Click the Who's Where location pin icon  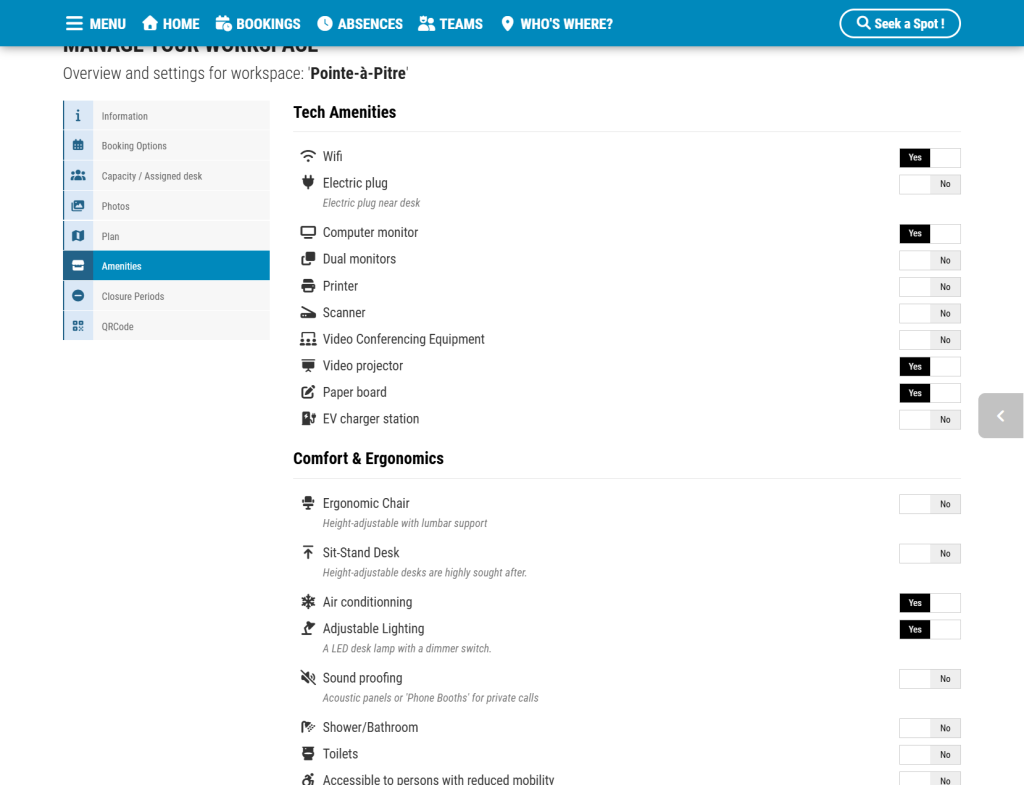pyautogui.click(x=507, y=24)
